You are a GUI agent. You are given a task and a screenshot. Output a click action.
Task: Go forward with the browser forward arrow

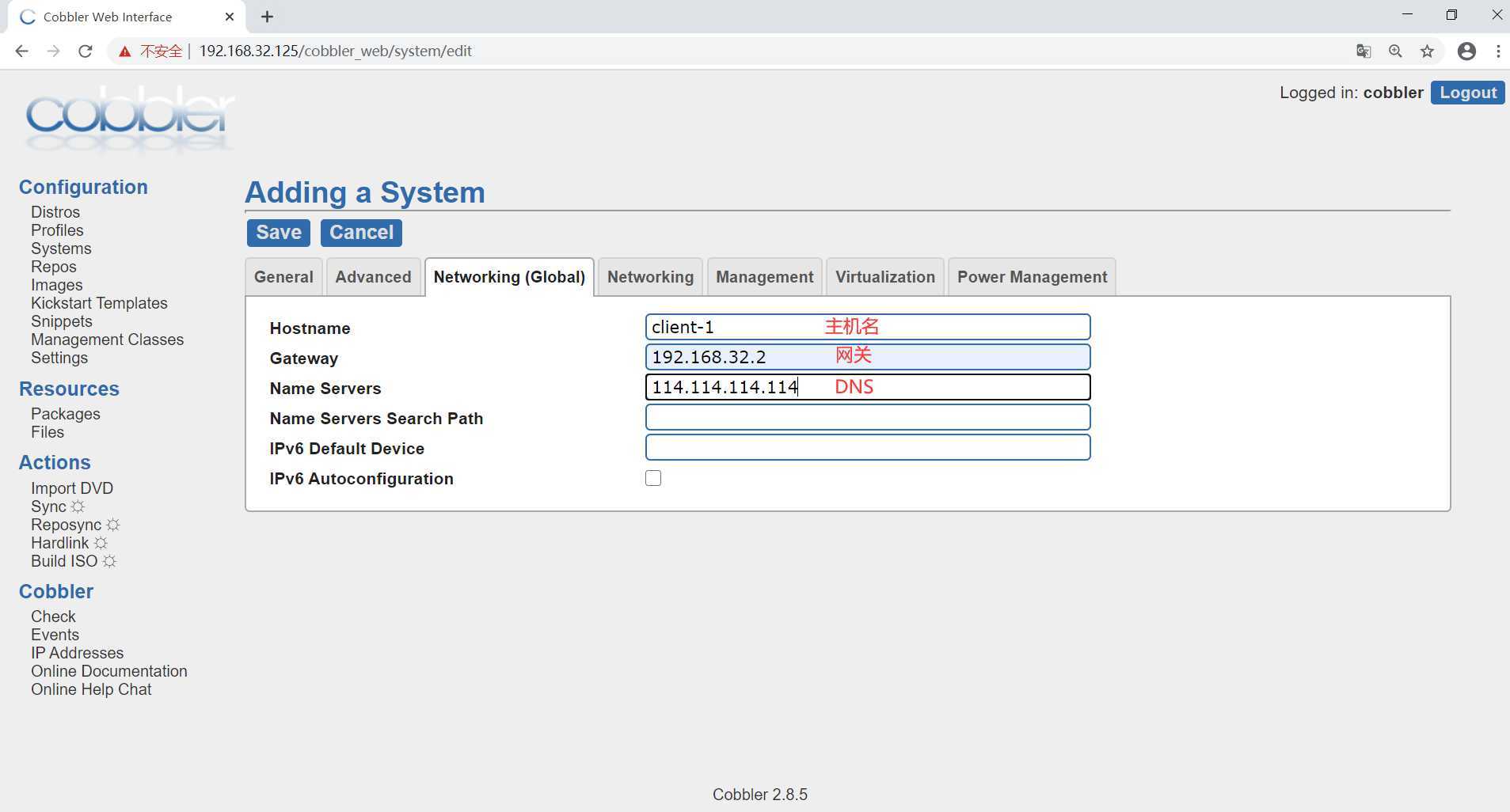coord(53,51)
